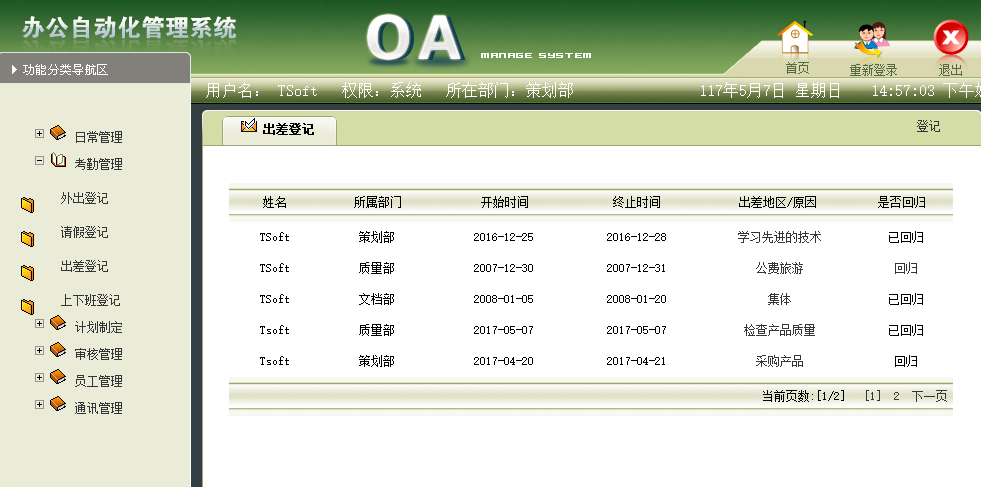Select the 考勤管理 label
The image size is (981, 487).
pos(98,164)
